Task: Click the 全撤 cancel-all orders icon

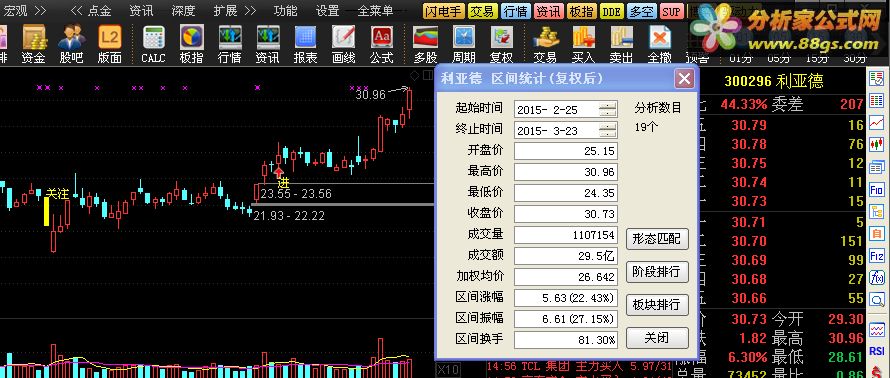Action: coord(660,44)
